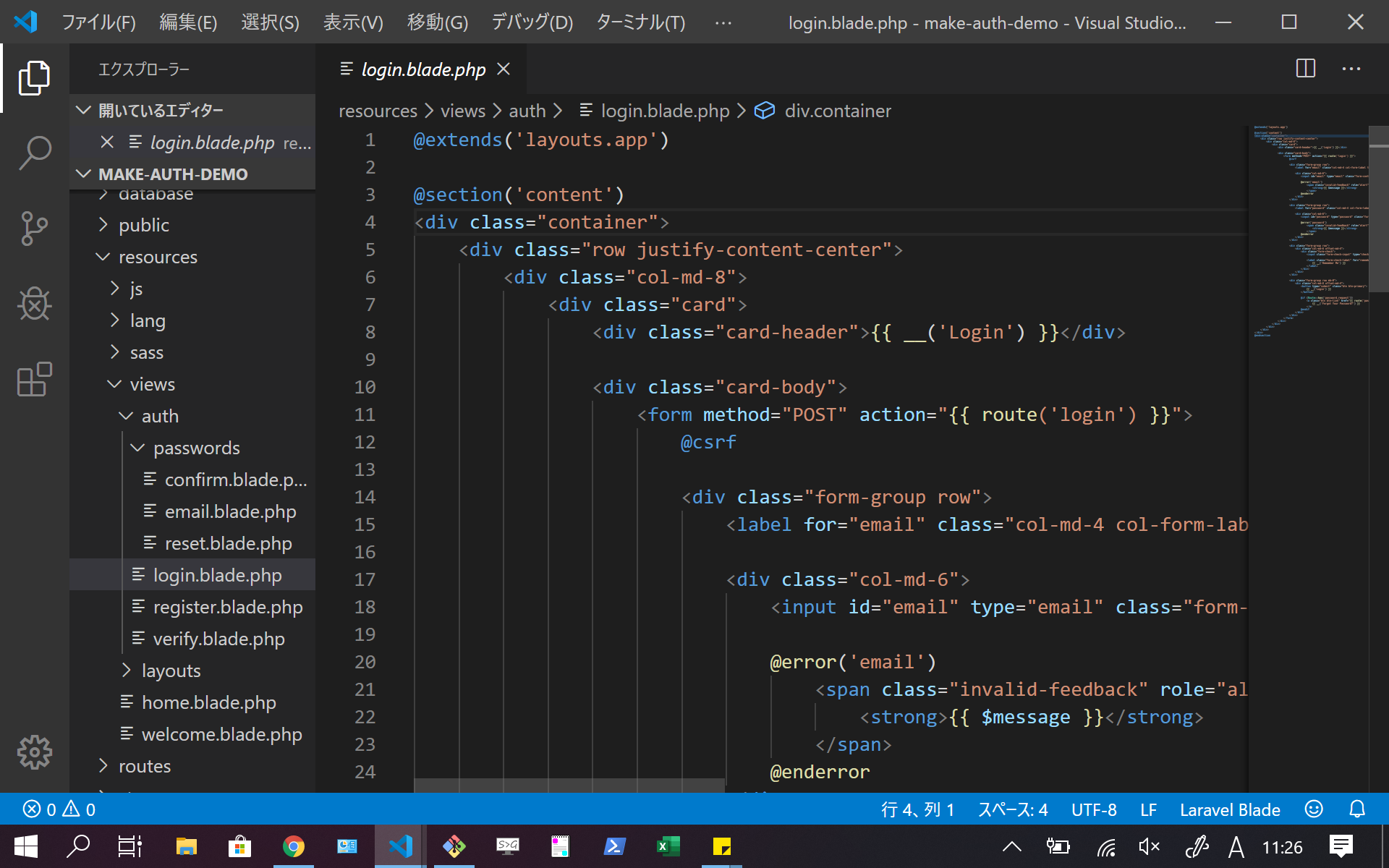
Task: Open the Source Control view
Action: pyautogui.click(x=34, y=229)
